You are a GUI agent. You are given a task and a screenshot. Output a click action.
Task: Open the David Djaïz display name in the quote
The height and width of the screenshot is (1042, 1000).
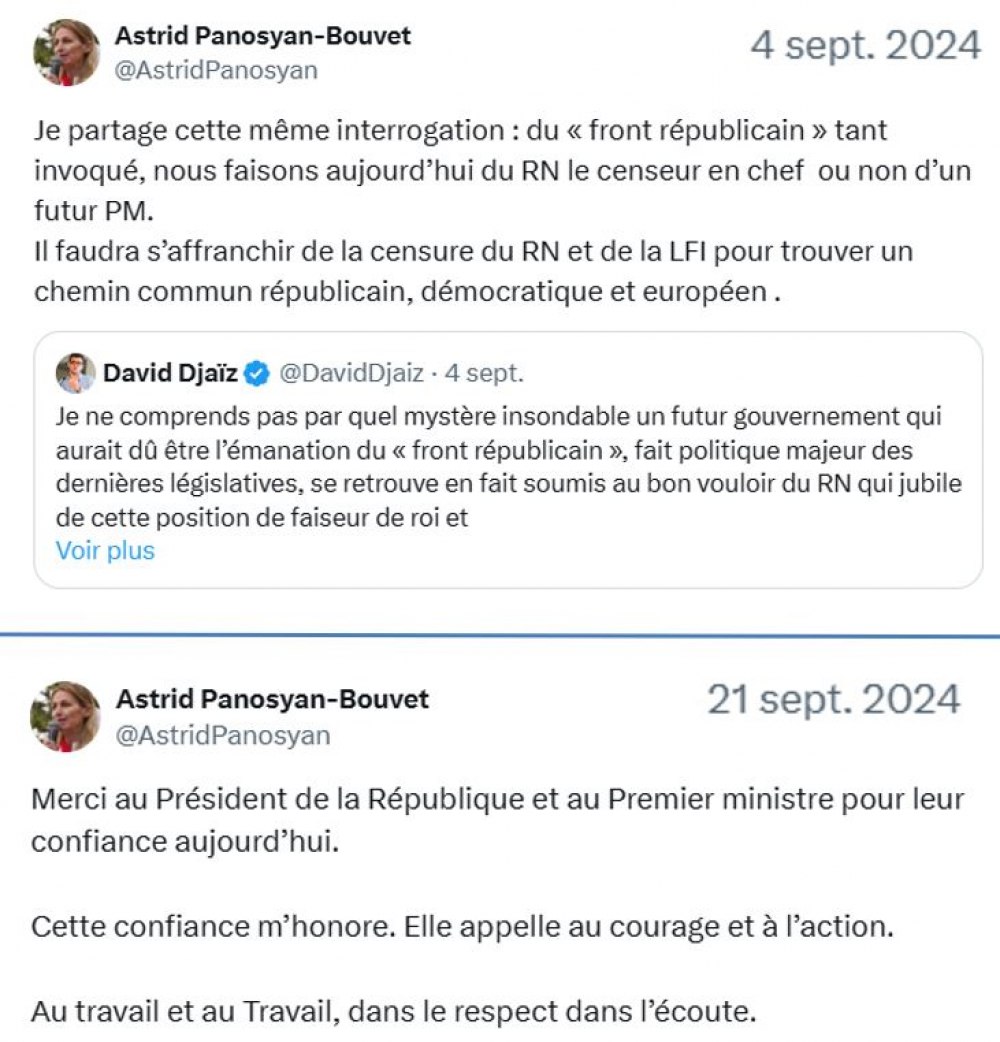pos(170,374)
